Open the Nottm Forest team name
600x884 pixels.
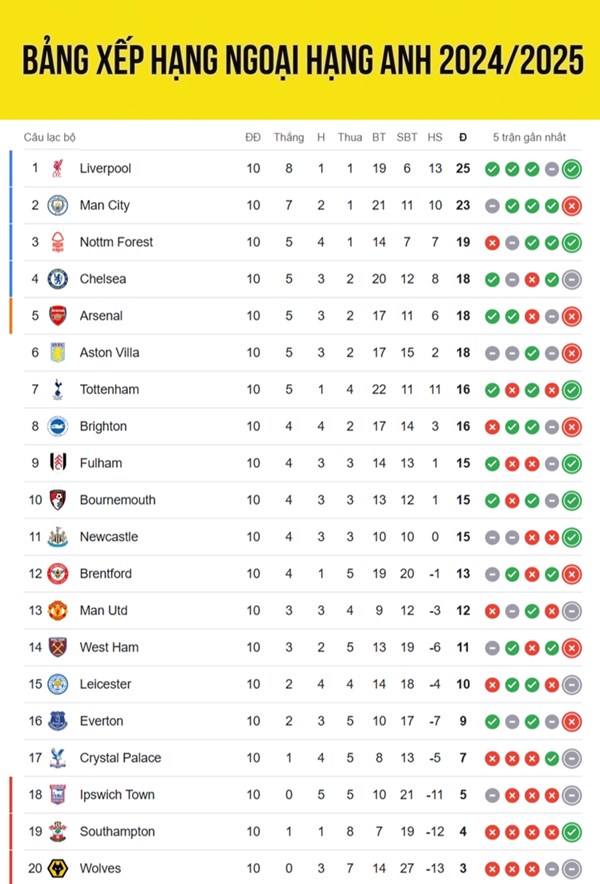116,242
